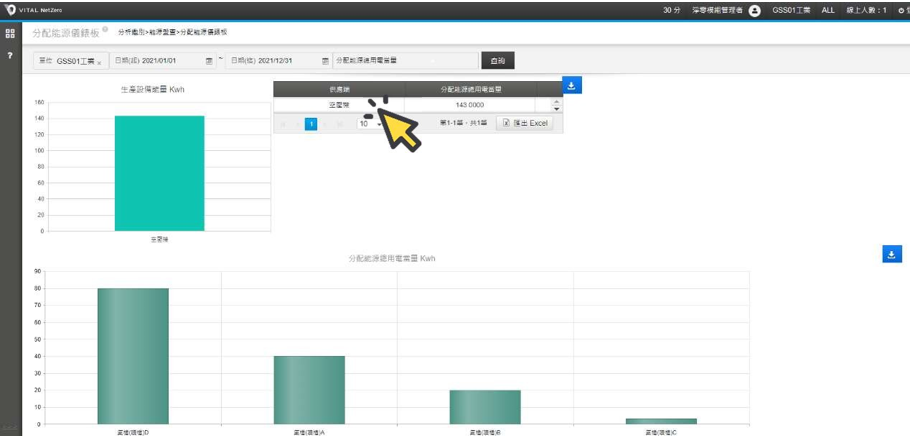The height and width of the screenshot is (436, 910).
Task: Expand the 分配能源總用電當量 dropdown
Action: pos(405,61)
